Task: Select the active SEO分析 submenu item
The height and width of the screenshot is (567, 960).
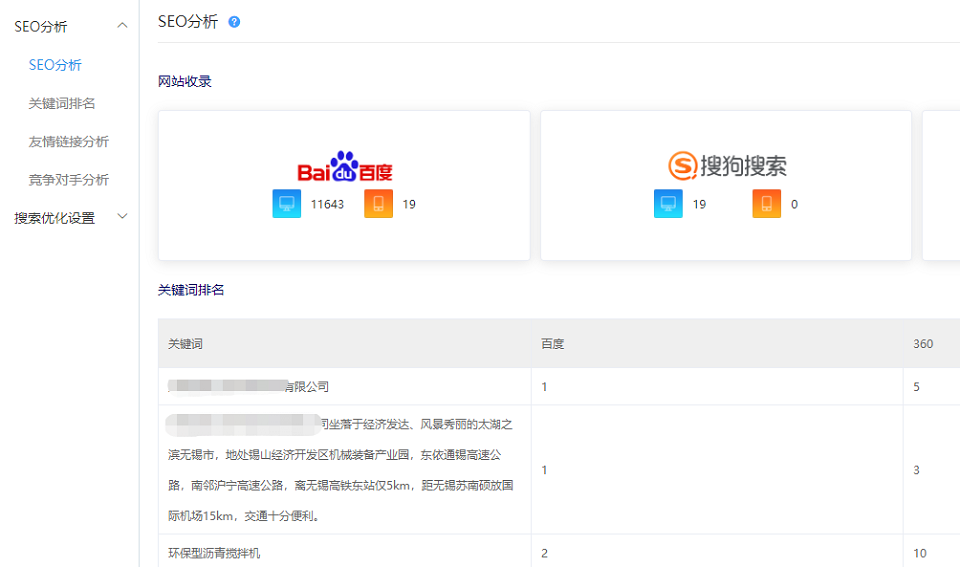Action: (55, 65)
